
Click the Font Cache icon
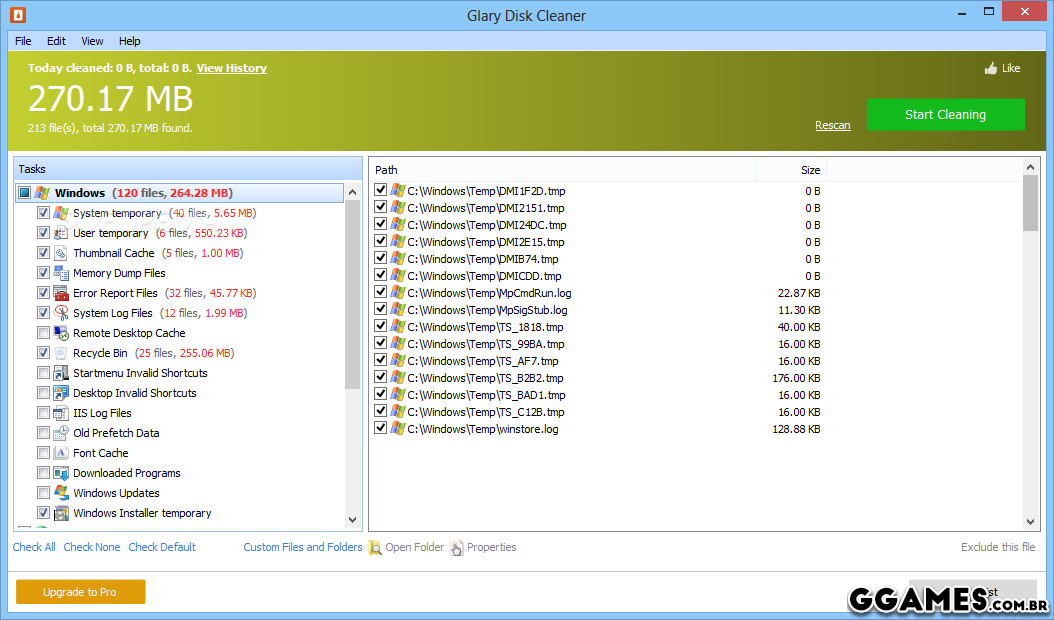pyautogui.click(x=61, y=453)
